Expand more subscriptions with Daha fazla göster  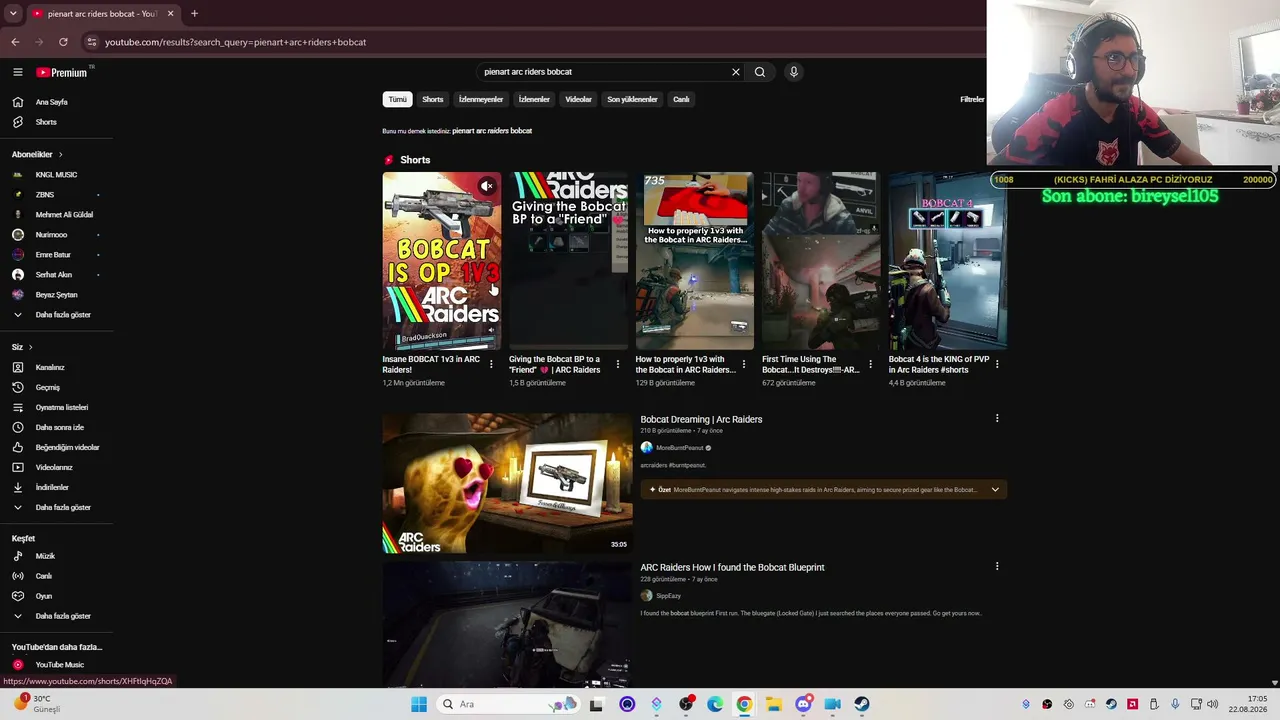(62, 315)
